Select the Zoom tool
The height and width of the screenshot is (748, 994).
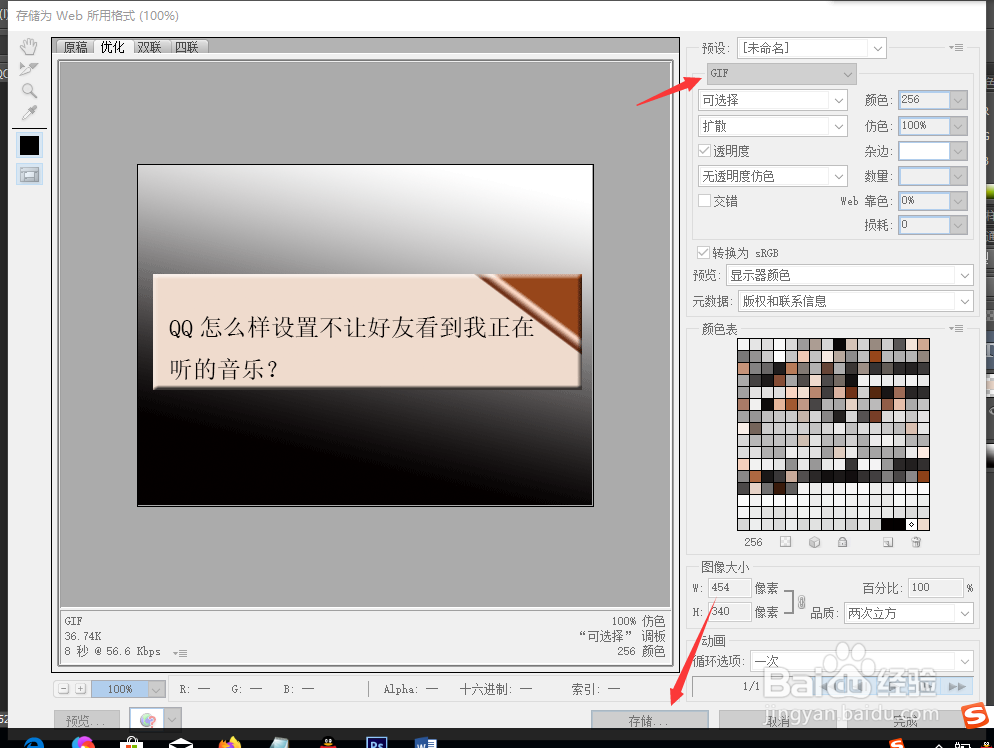(29, 91)
